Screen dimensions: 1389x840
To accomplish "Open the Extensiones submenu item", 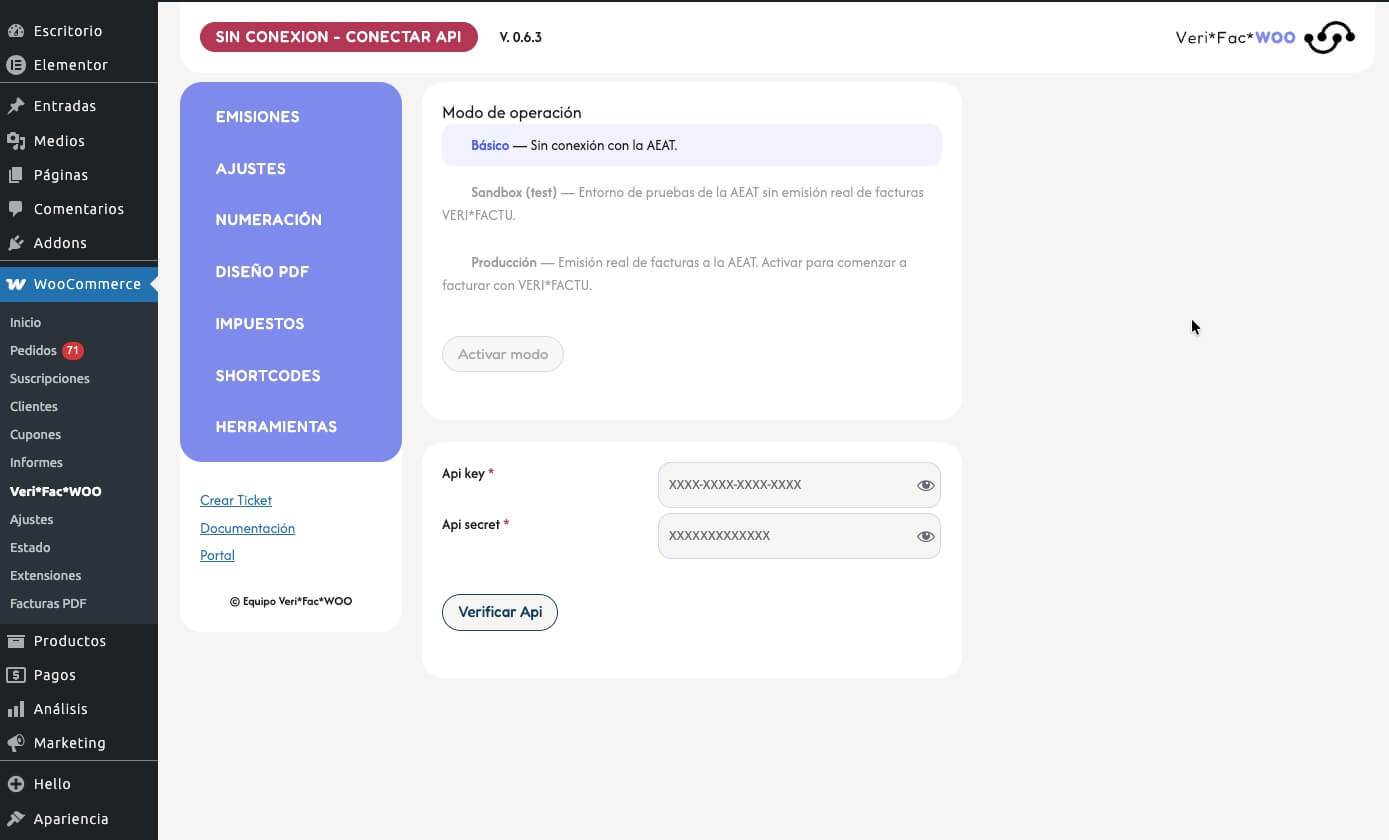I will tap(45, 576).
